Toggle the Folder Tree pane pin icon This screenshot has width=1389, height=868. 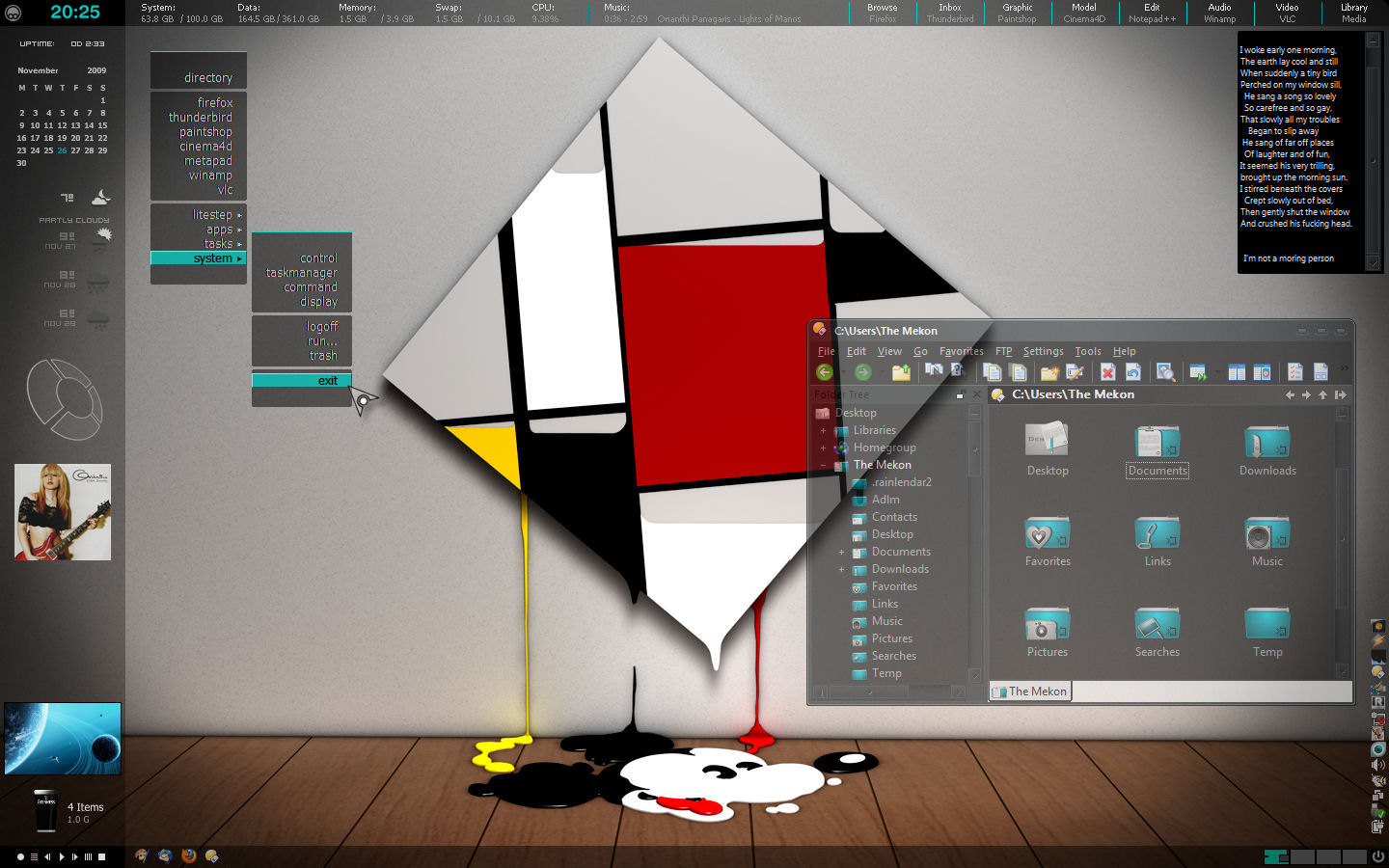coord(960,395)
